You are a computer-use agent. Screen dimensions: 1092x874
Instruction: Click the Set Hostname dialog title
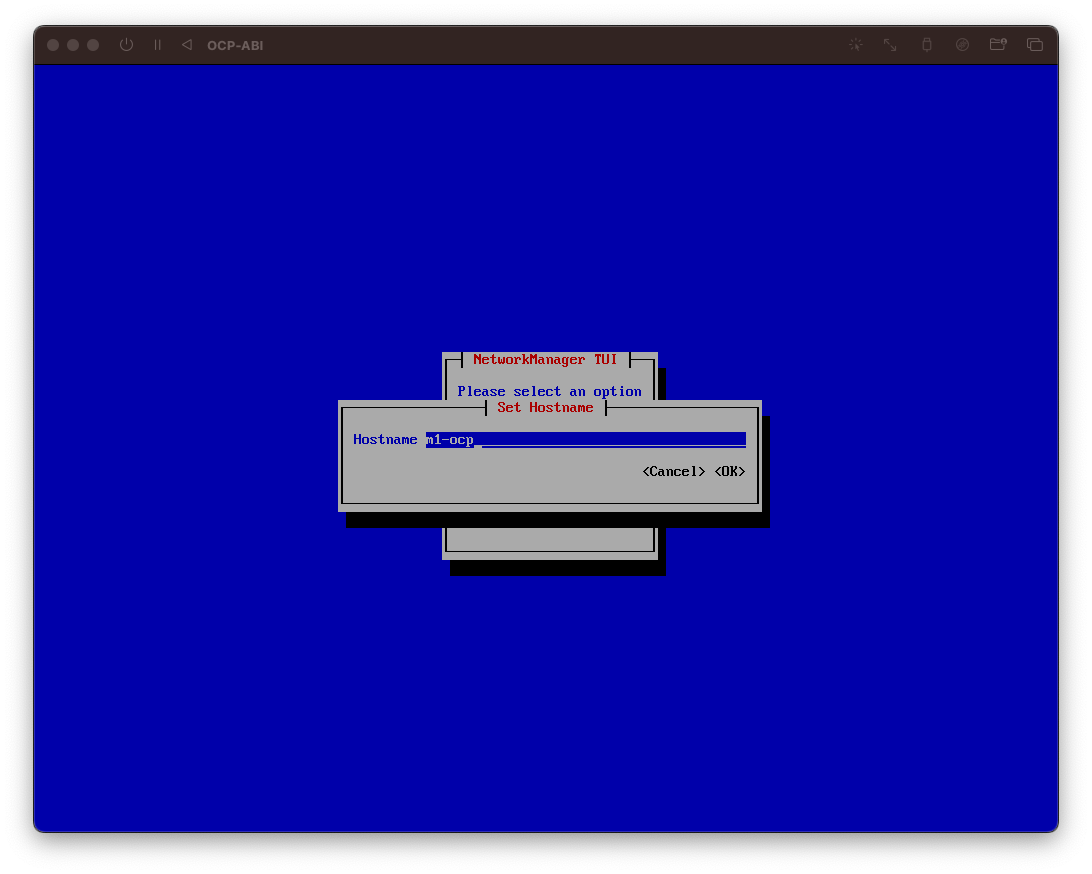point(546,407)
